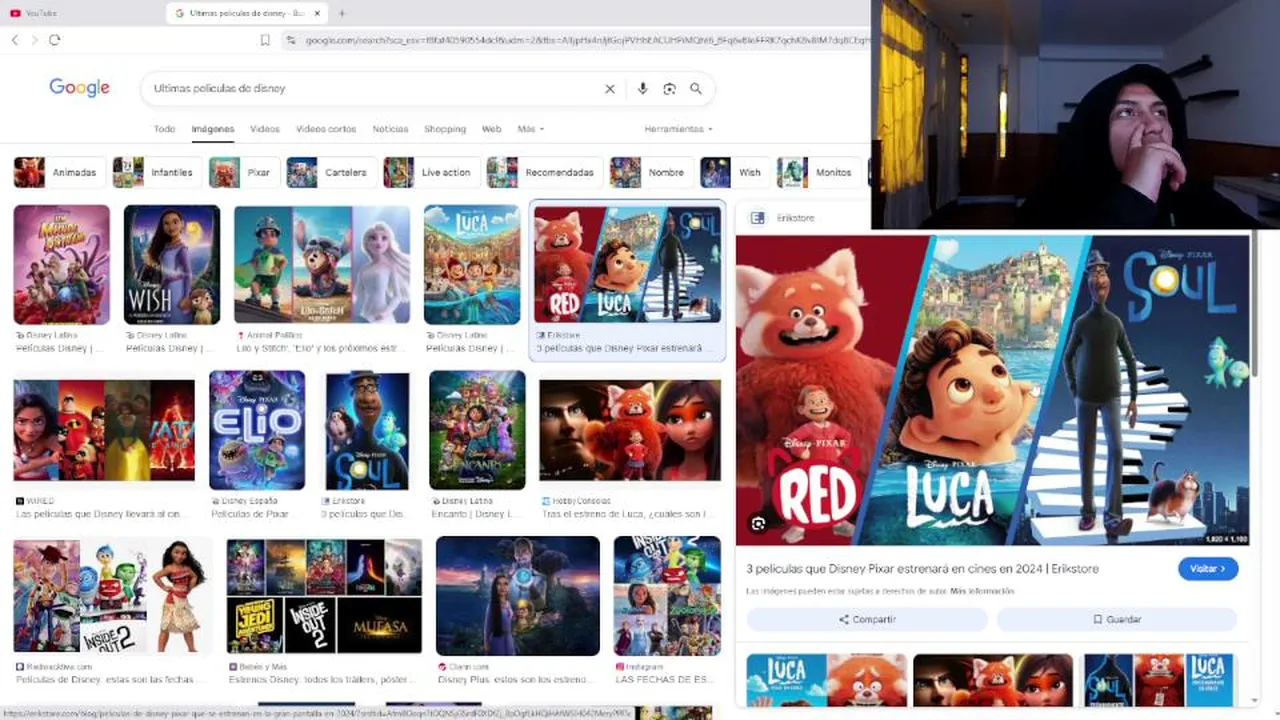This screenshot has width=1280, height=720.
Task: Open the Shopping results tab
Action: (x=445, y=129)
